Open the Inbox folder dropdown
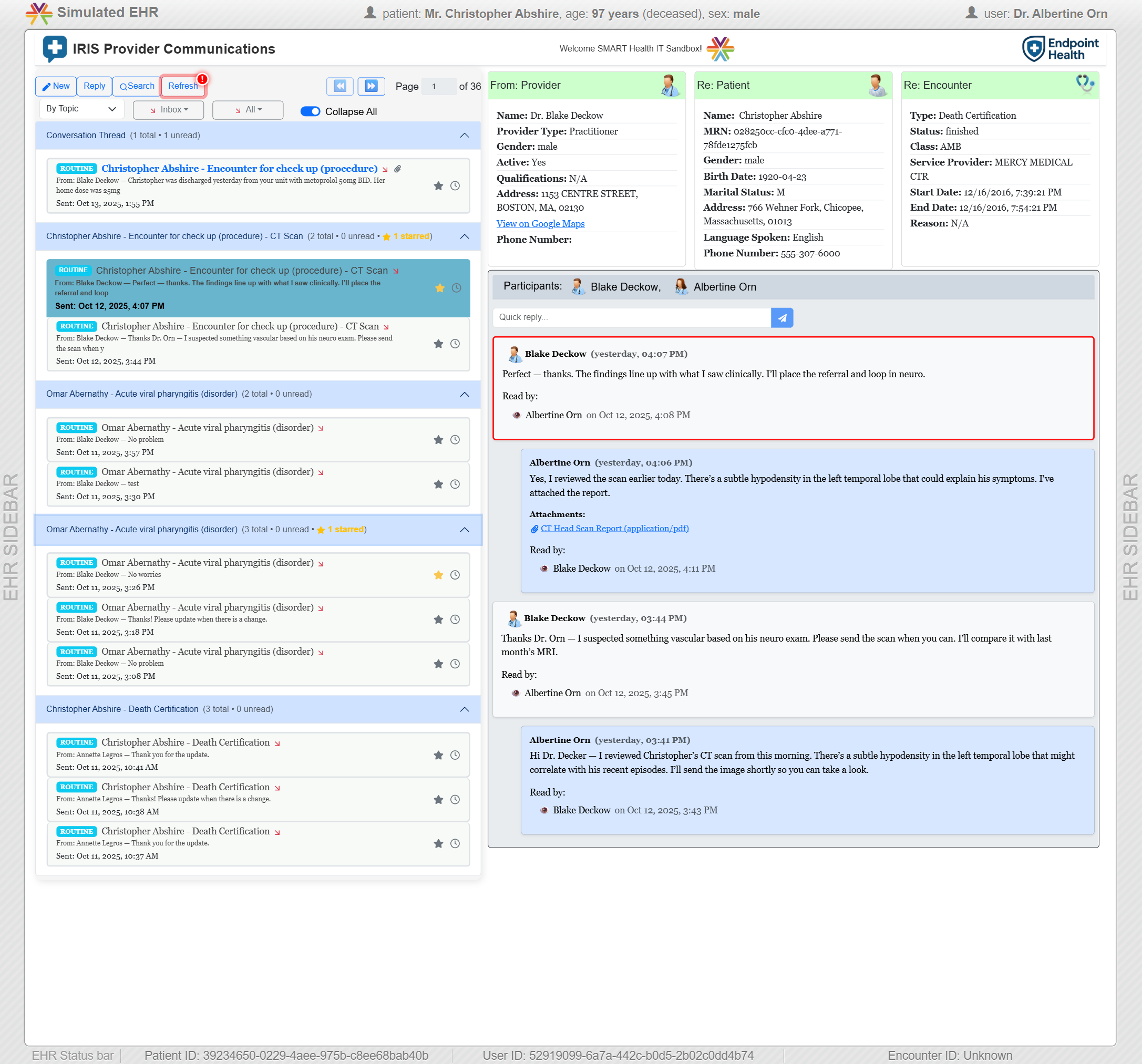This screenshot has width=1142, height=1064. coord(168,110)
